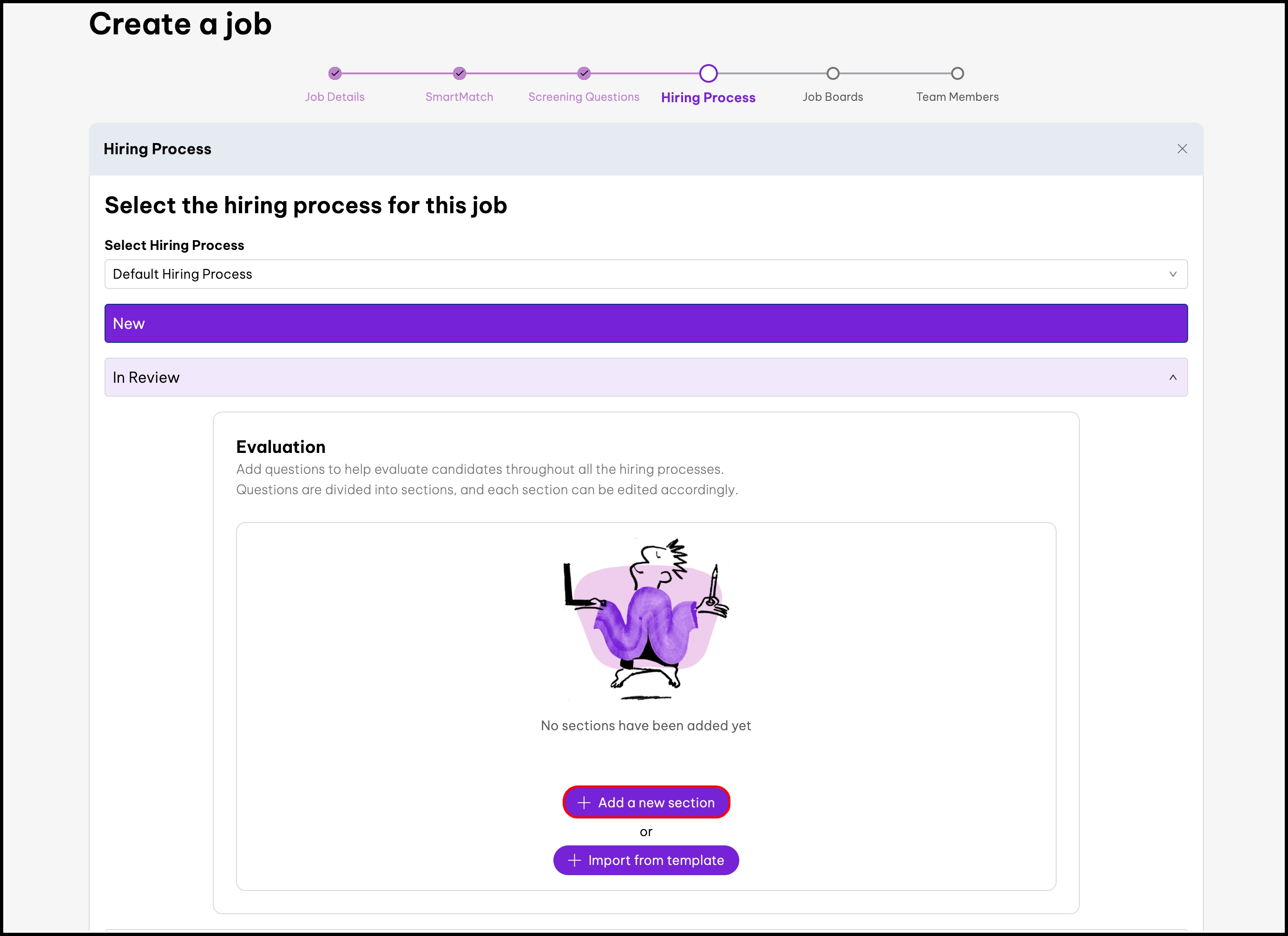Screen dimensions: 1288x936
Task: Return to the Screening Questions step label
Action: click(x=584, y=97)
